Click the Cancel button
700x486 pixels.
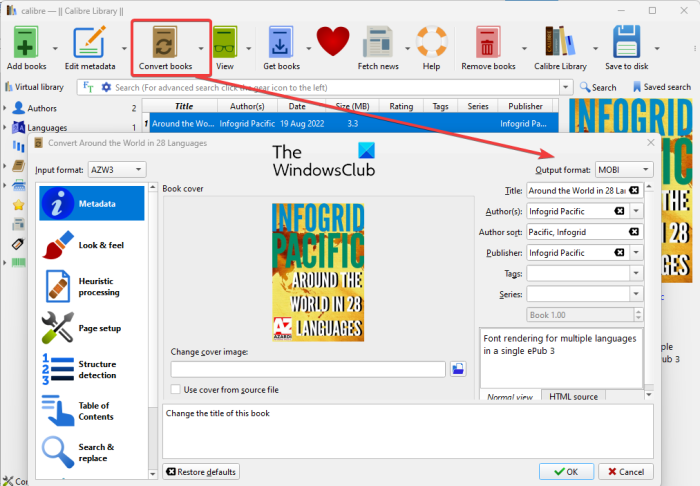tap(626, 471)
